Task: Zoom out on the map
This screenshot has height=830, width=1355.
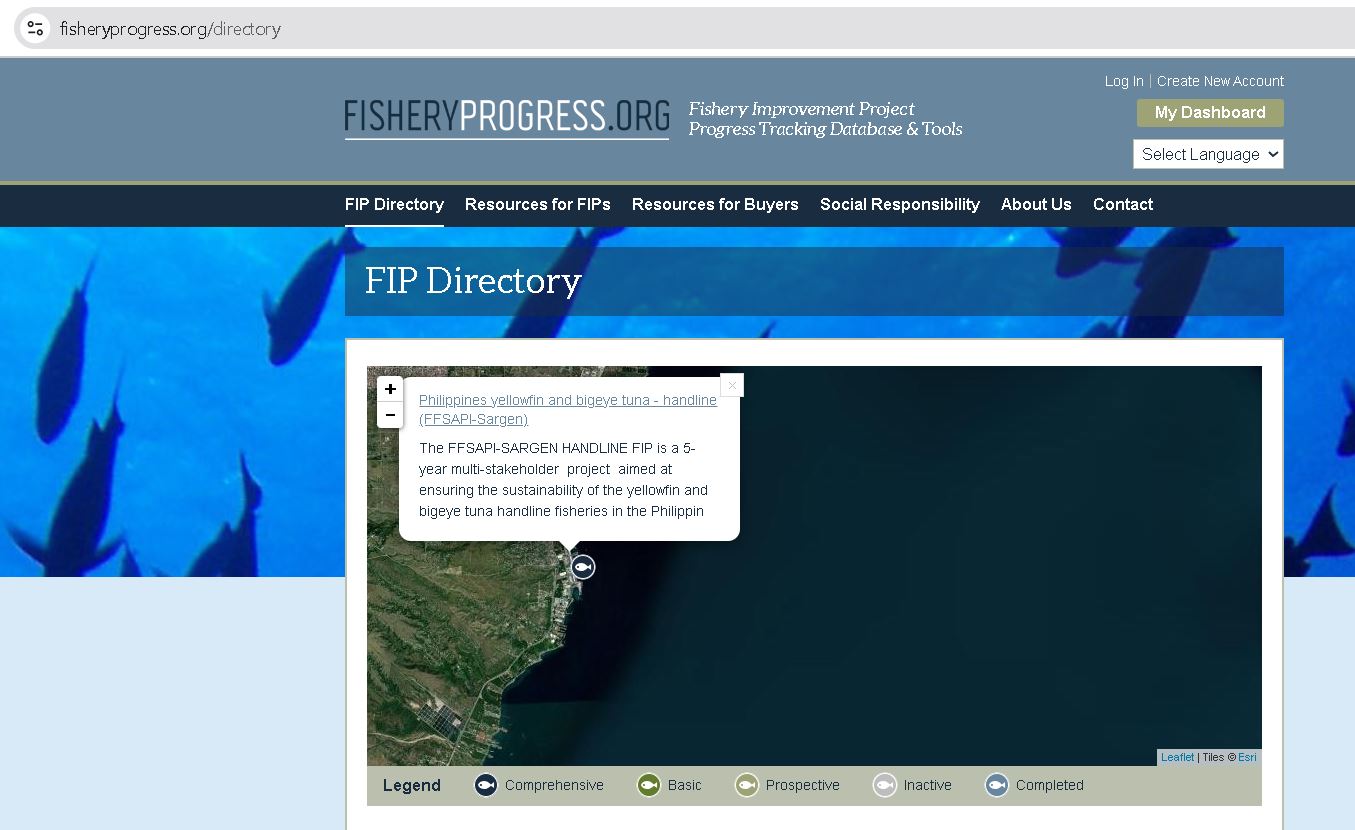Action: (x=390, y=415)
